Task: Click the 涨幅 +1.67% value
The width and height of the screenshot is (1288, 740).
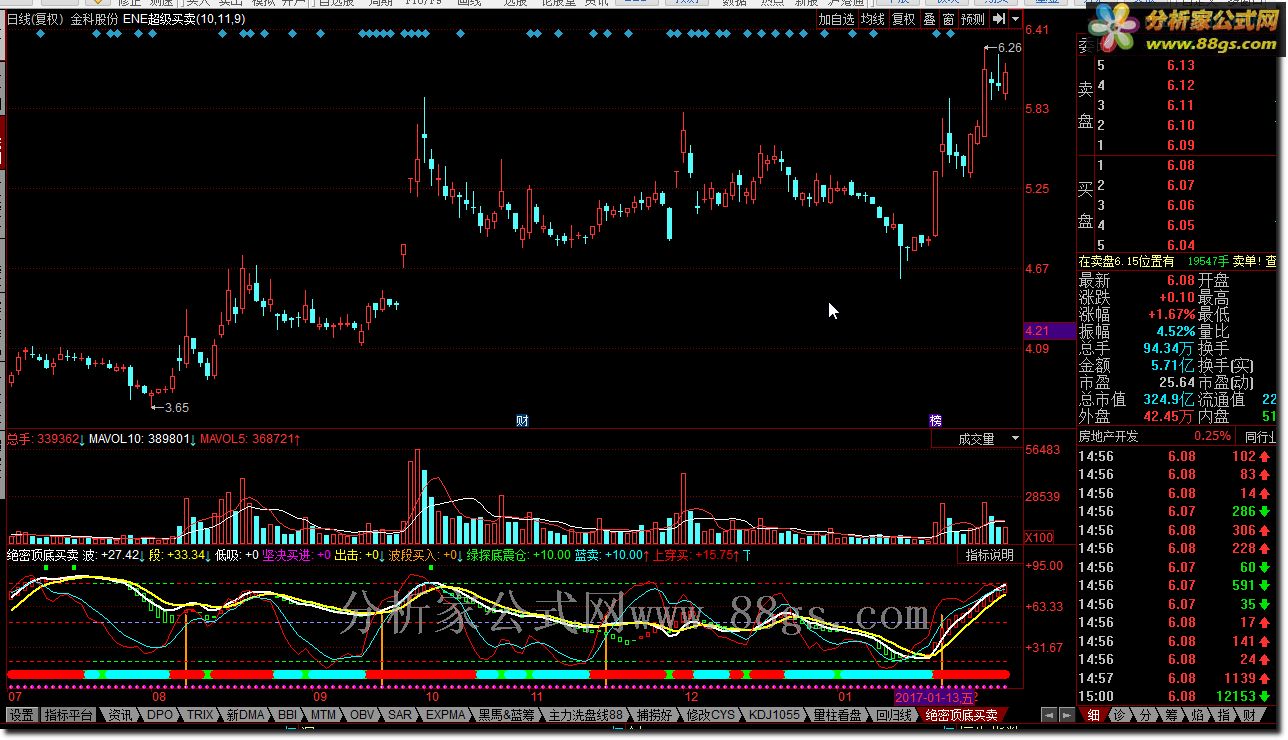Action: click(1171, 315)
